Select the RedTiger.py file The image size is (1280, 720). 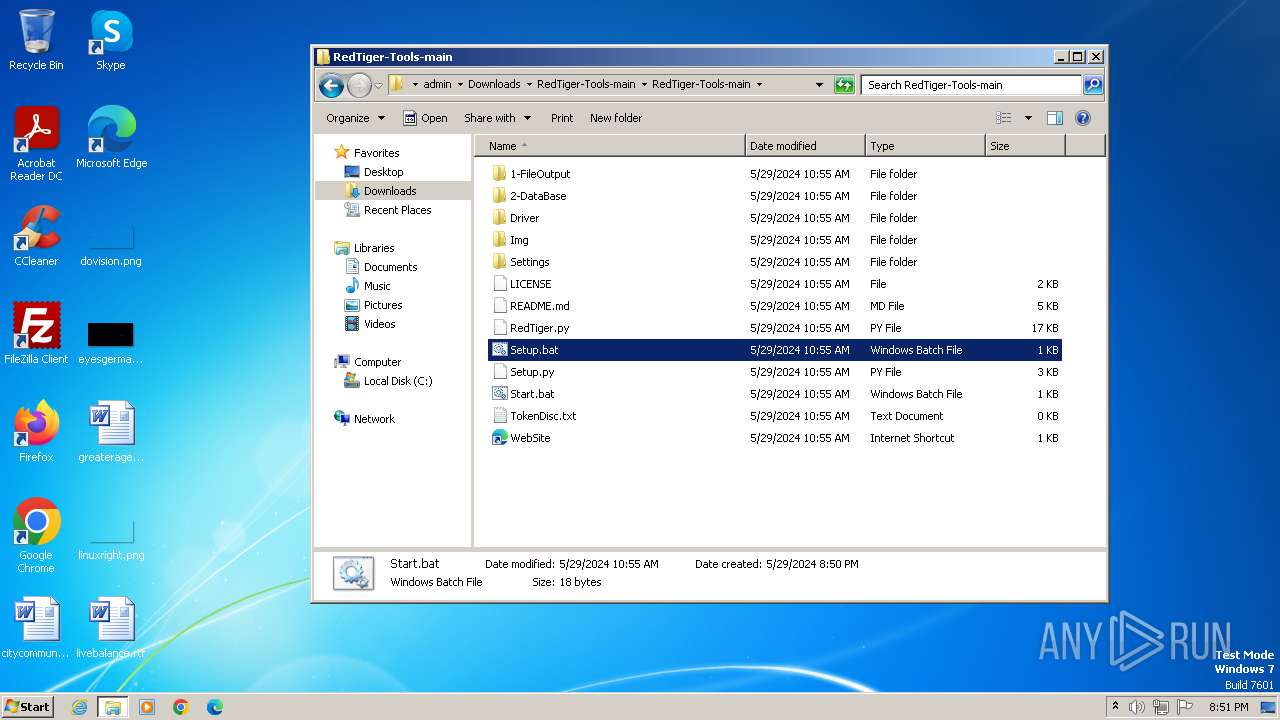(539, 328)
